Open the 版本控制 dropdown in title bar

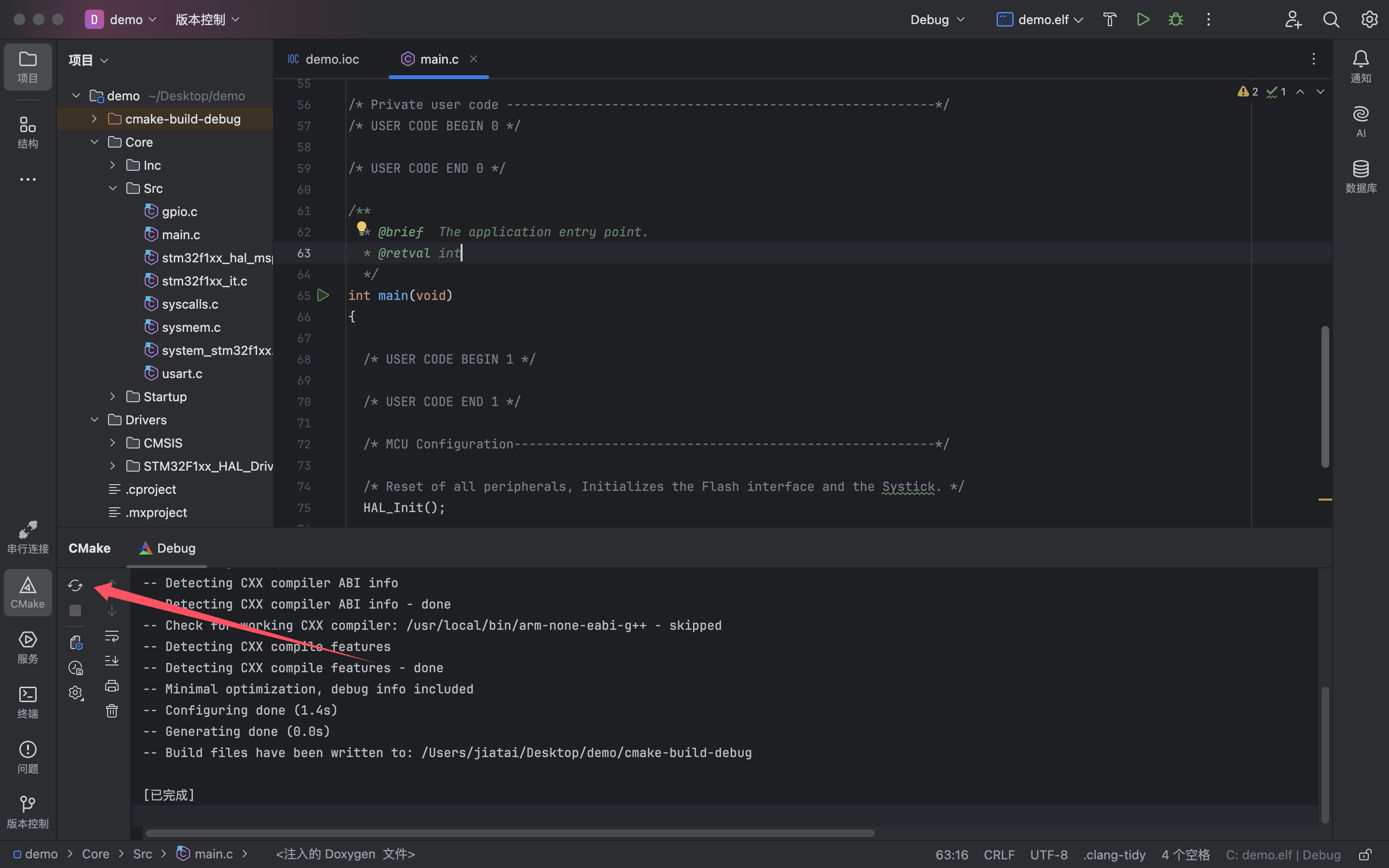coord(207,19)
